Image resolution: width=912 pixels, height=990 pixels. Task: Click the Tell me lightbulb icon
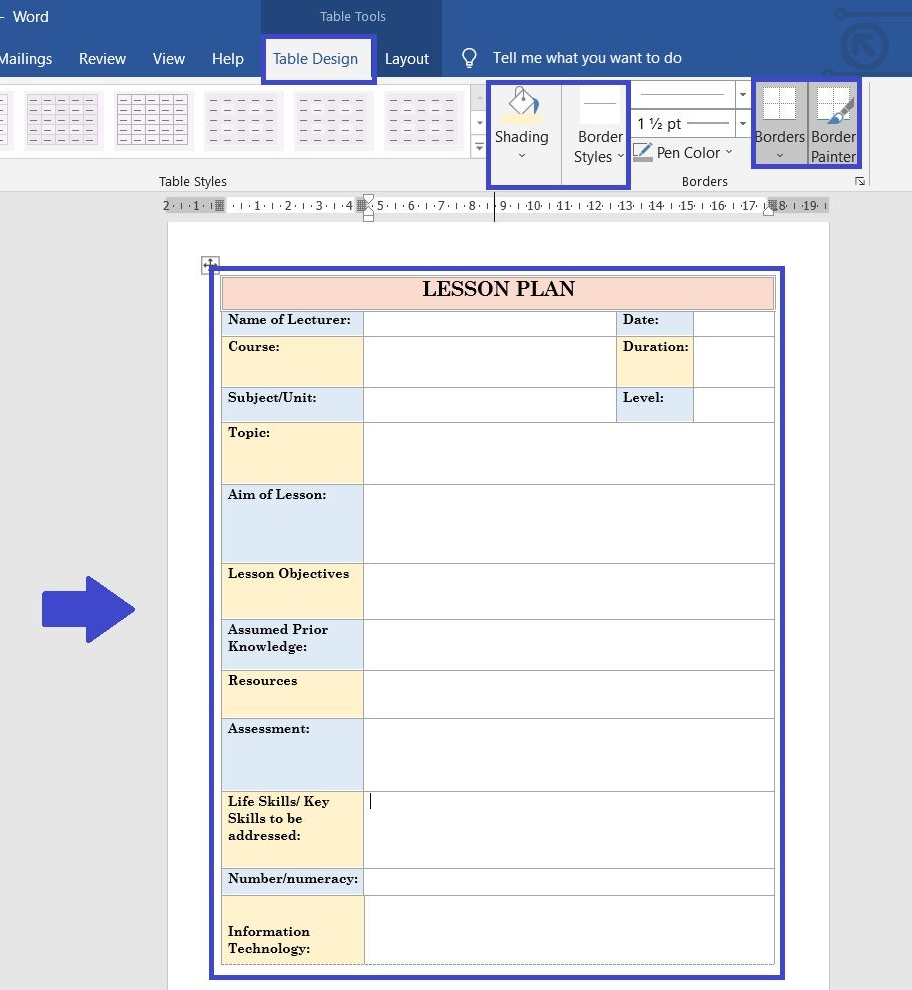[x=468, y=58]
